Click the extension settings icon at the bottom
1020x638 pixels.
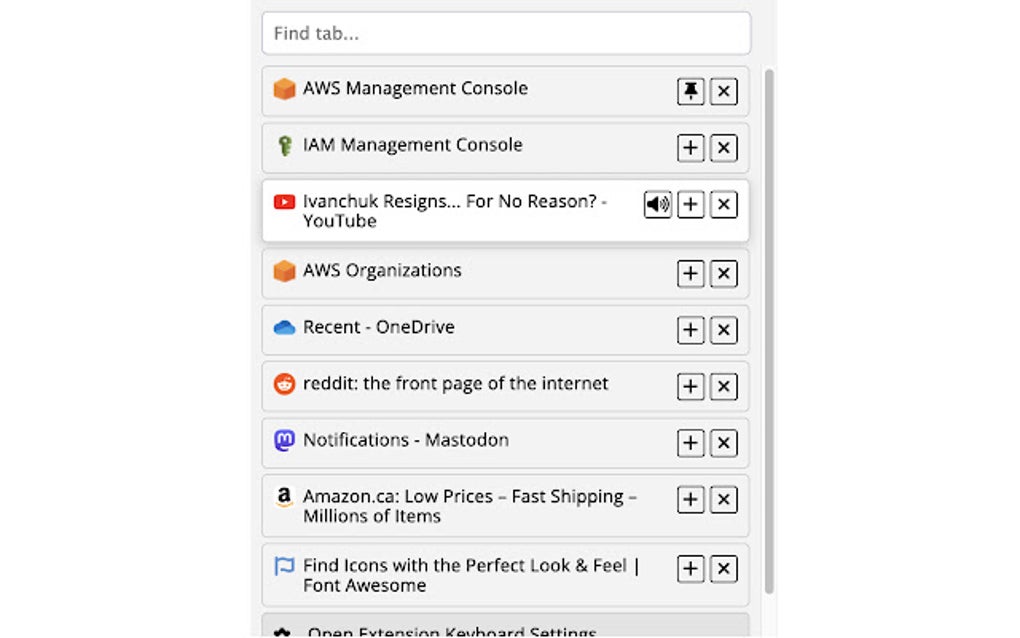tap(285, 630)
